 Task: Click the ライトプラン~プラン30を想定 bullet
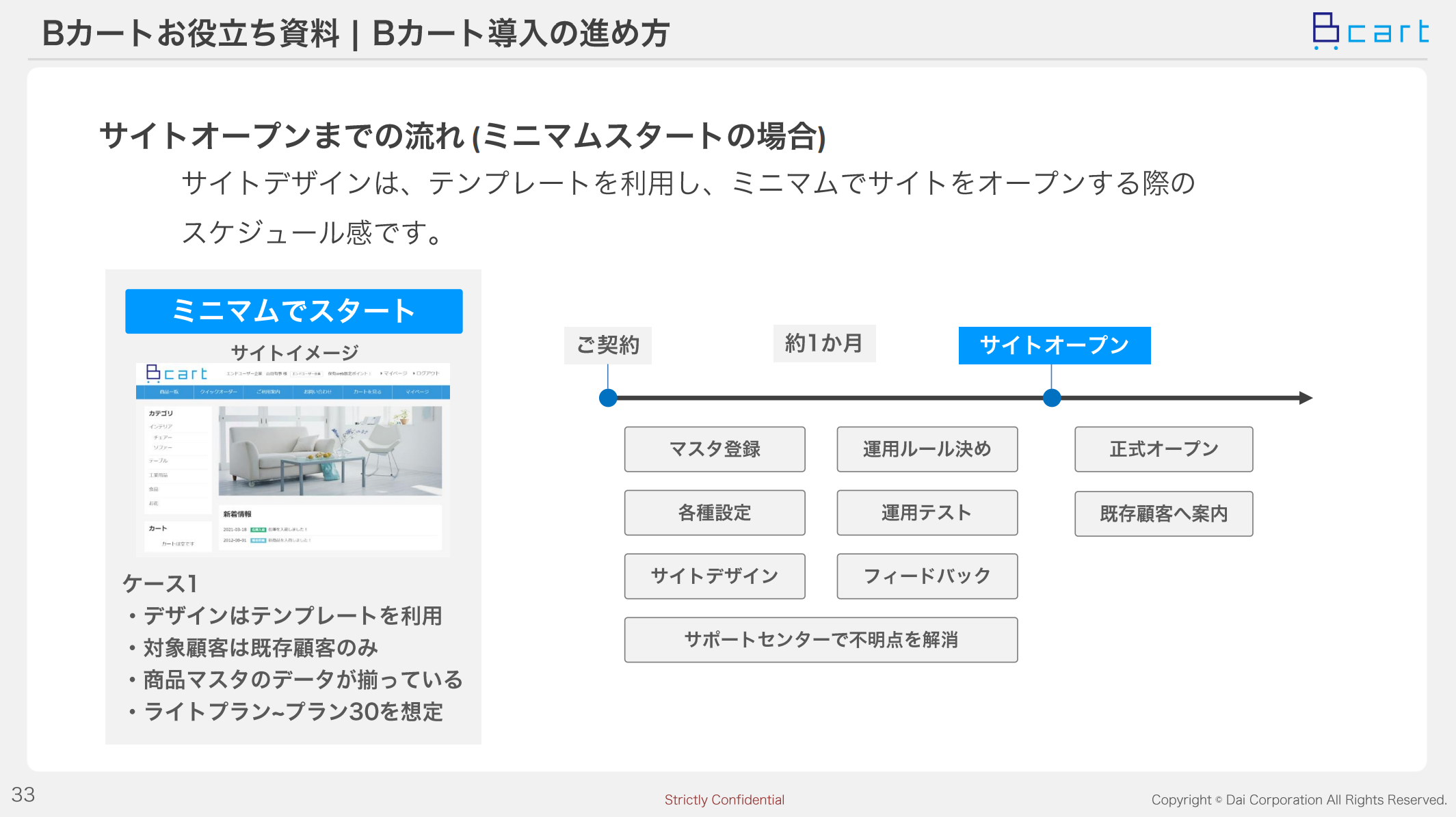click(286, 712)
